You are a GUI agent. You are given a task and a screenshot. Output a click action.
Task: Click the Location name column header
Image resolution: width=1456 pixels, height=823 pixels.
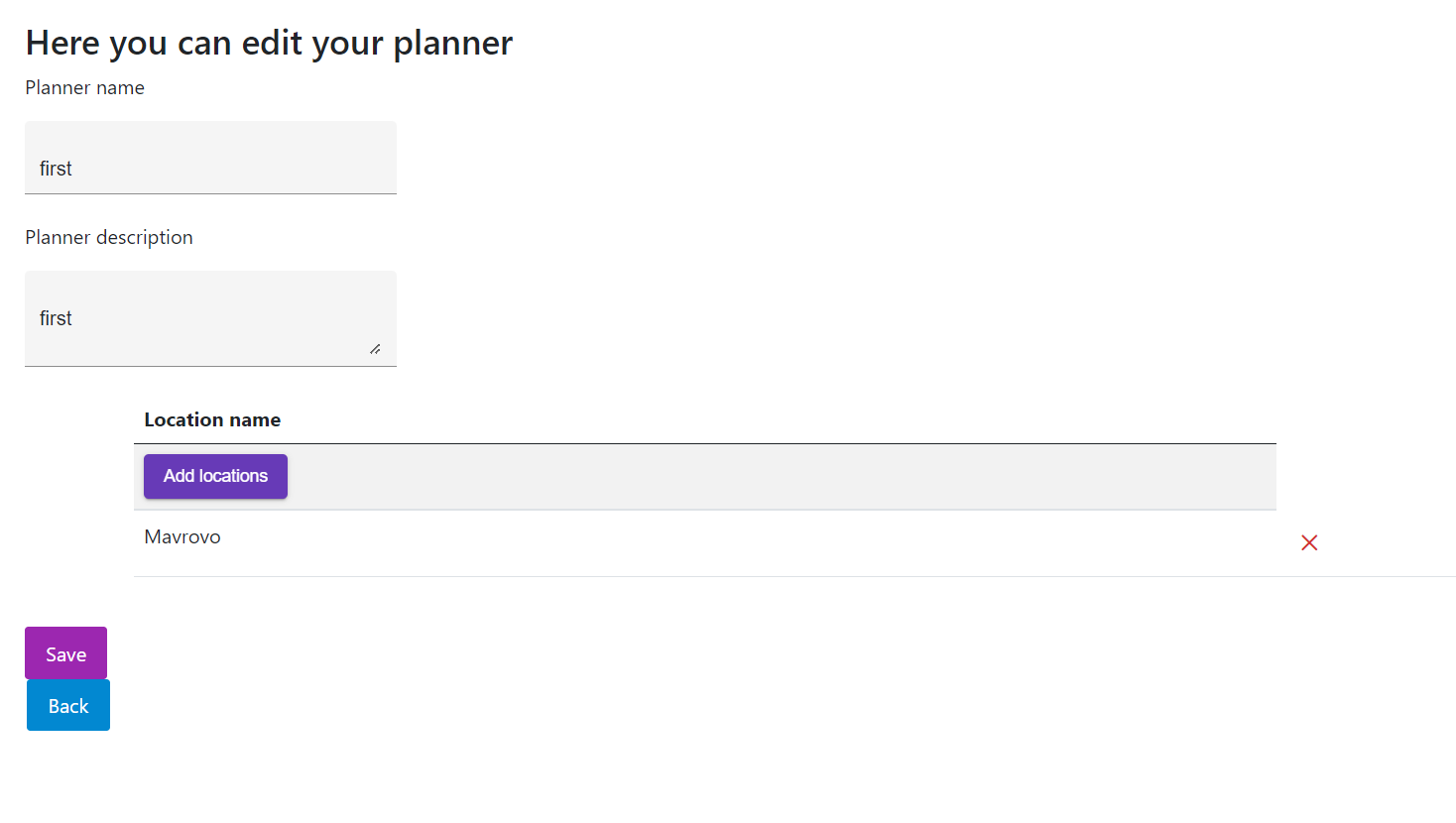212,420
